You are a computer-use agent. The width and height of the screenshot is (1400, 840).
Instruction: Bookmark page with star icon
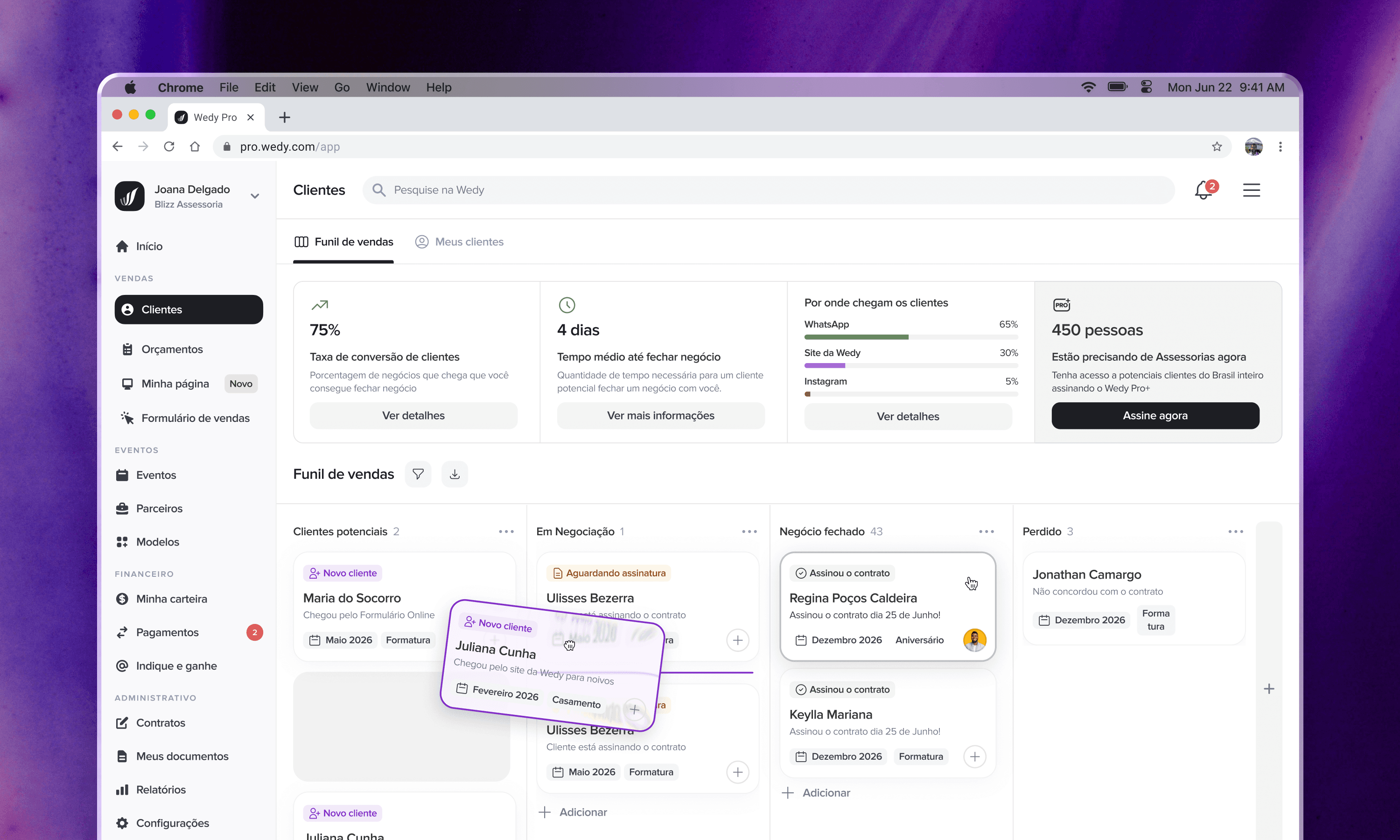[1217, 147]
